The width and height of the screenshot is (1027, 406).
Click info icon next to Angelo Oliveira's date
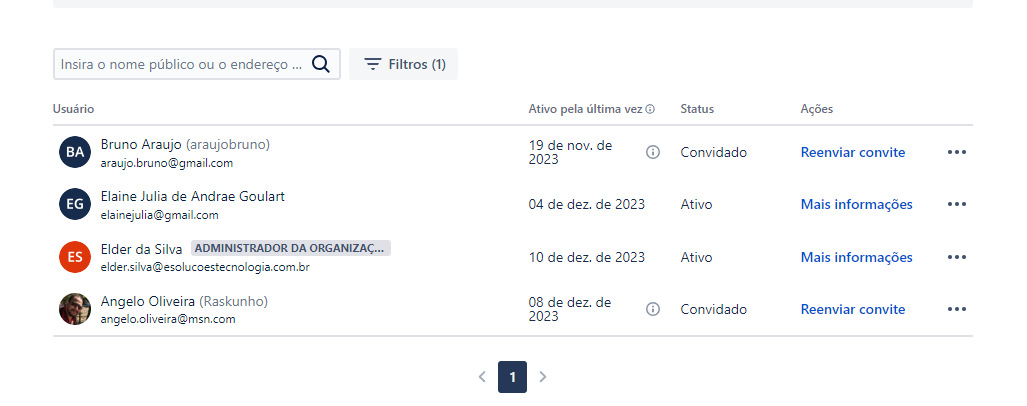click(653, 309)
